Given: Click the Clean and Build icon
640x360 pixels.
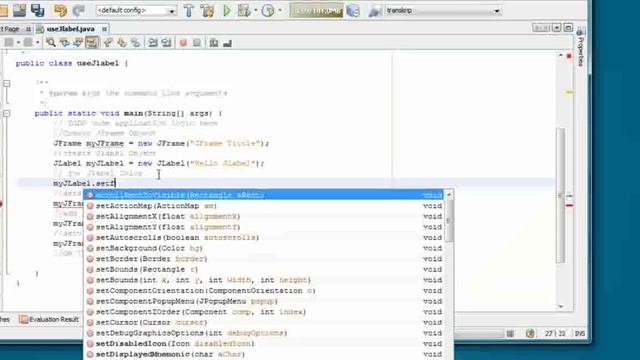Looking at the screenshot, I should [x=207, y=11].
